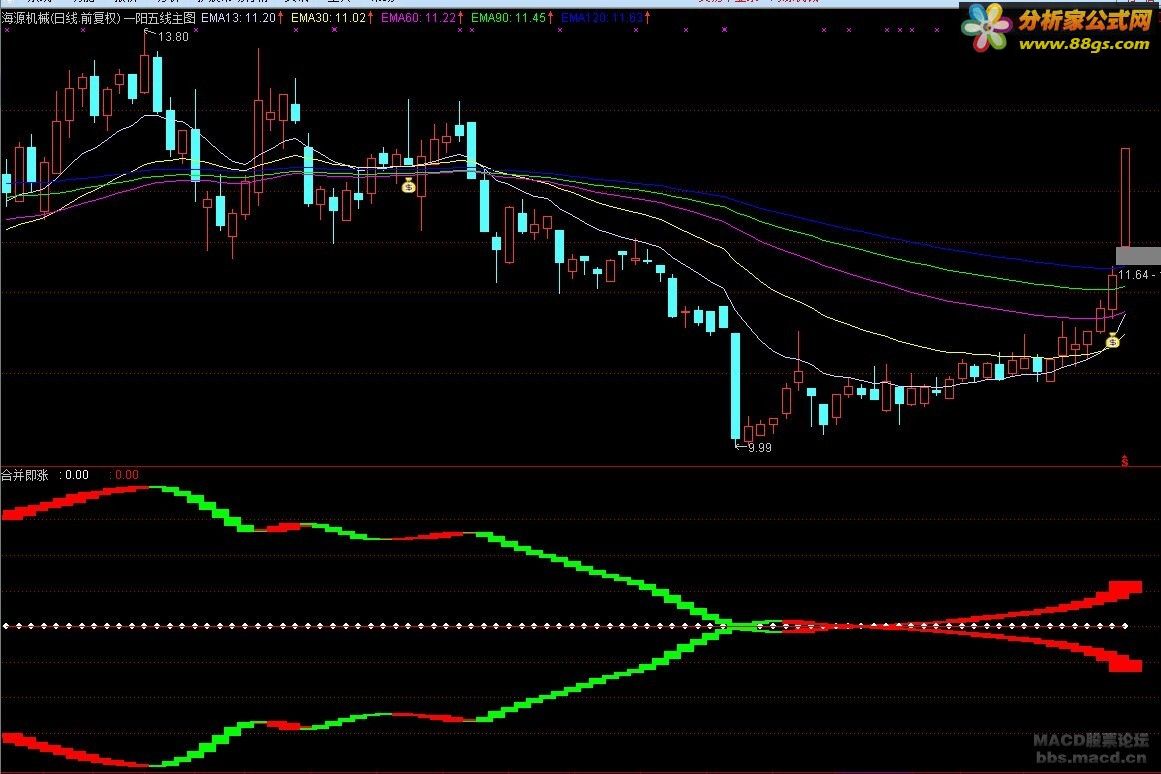Click the 9.99 low price label

tap(760, 447)
